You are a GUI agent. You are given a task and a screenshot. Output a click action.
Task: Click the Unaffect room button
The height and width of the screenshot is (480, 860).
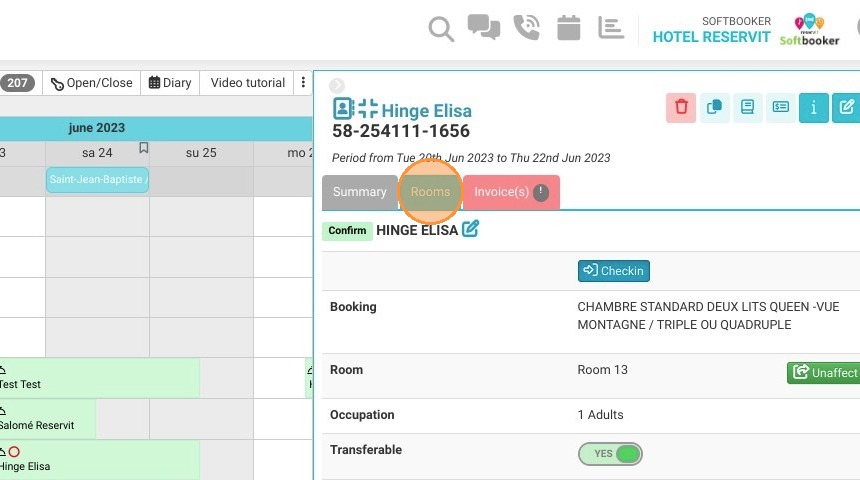tap(823, 373)
